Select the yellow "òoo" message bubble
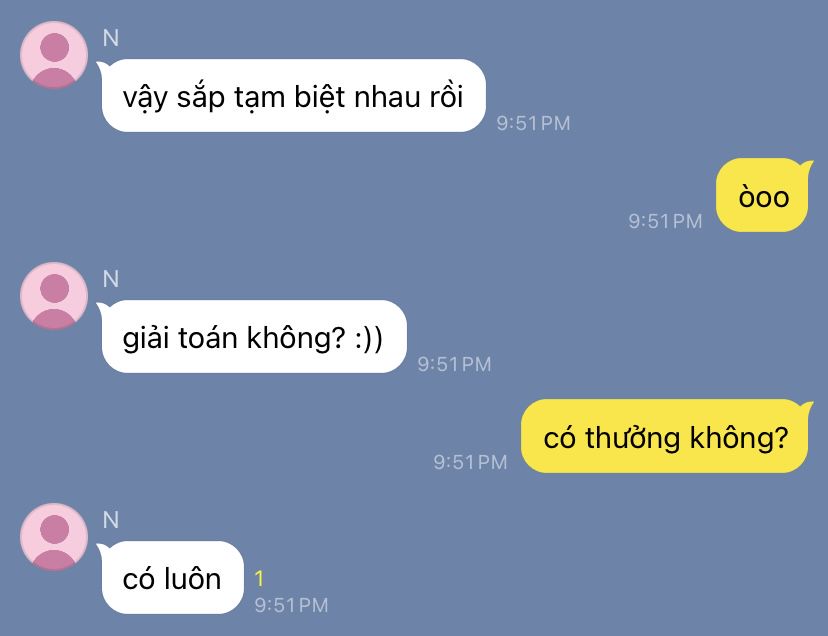Image resolution: width=828 pixels, height=636 pixels. coord(763,195)
